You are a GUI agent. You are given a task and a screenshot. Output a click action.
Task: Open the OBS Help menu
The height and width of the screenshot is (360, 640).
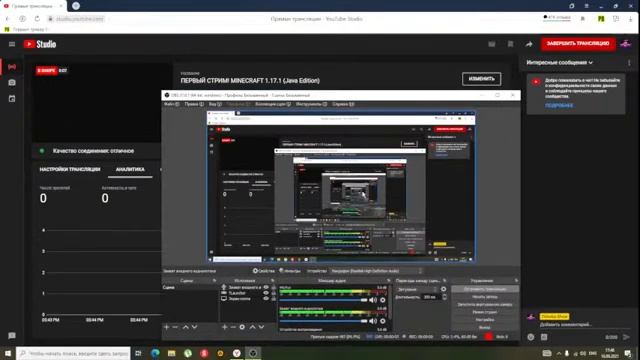pyautogui.click(x=343, y=104)
